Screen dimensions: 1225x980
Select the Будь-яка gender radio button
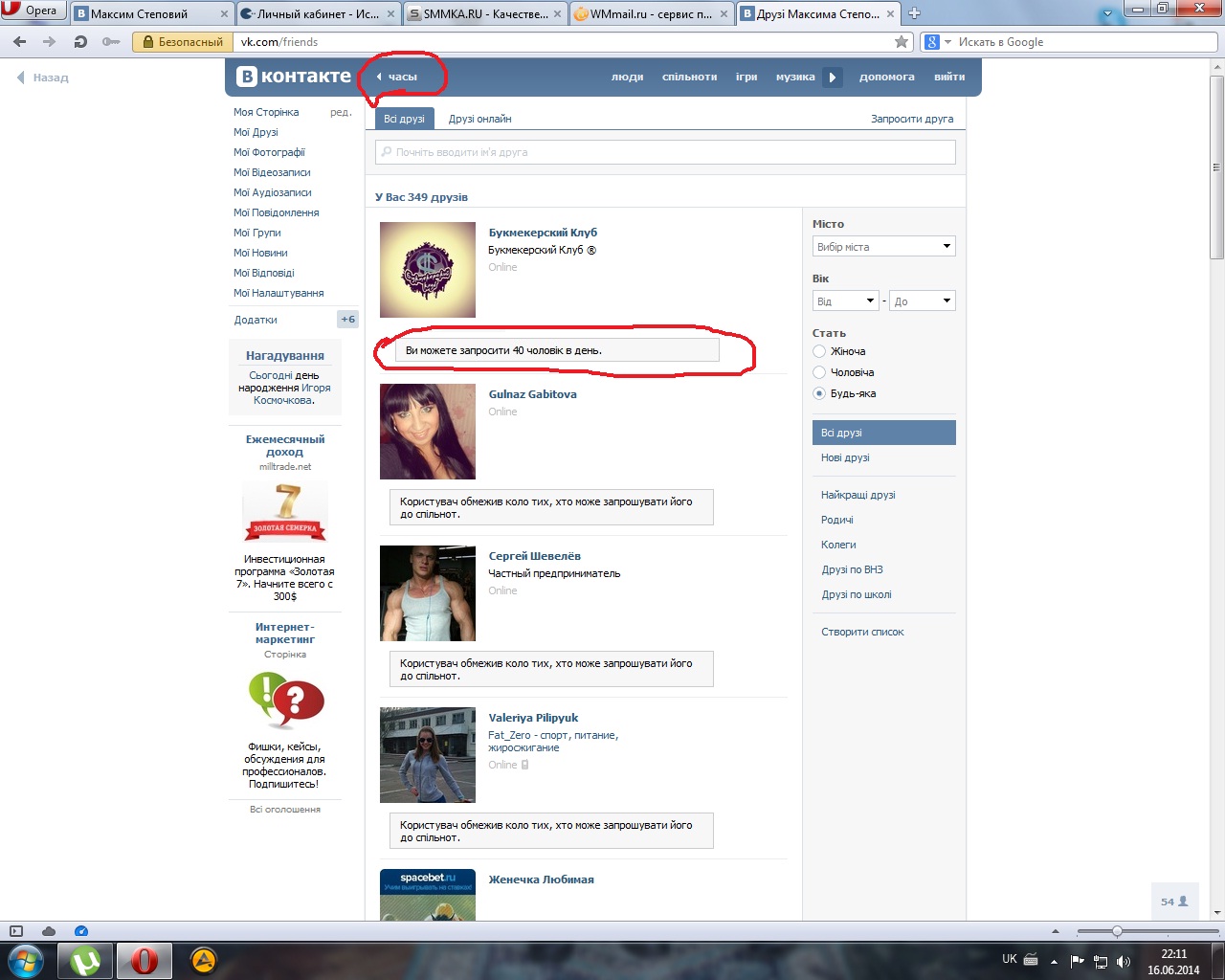pos(819,393)
